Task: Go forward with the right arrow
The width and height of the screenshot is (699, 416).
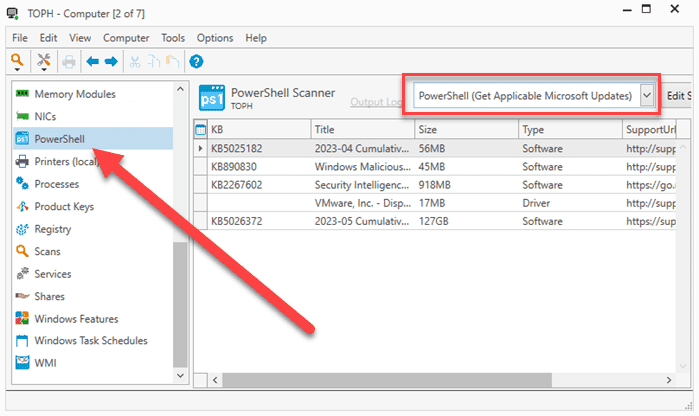Action: pos(111,62)
